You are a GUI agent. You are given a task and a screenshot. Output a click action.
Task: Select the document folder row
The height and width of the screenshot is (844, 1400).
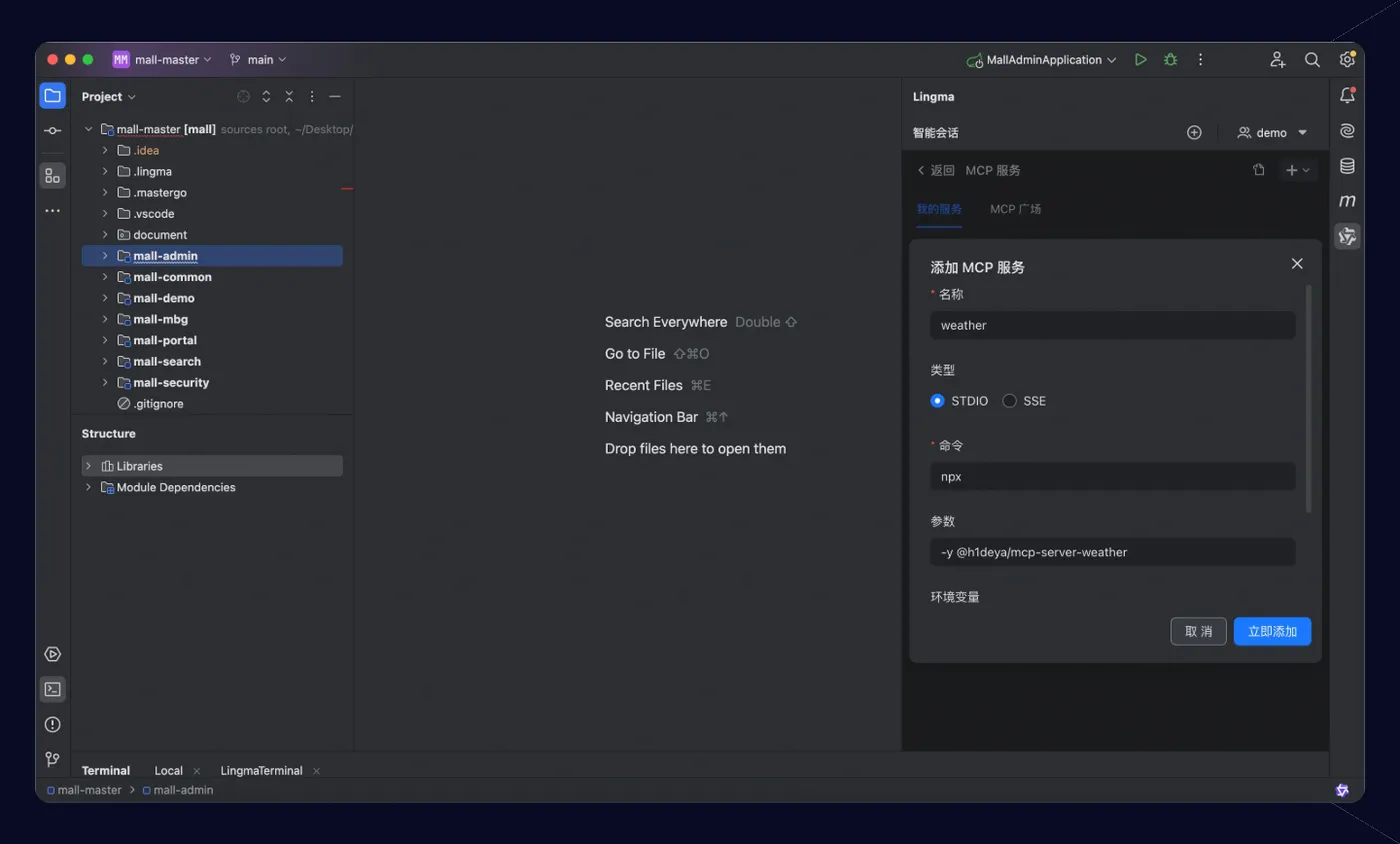pyautogui.click(x=212, y=235)
